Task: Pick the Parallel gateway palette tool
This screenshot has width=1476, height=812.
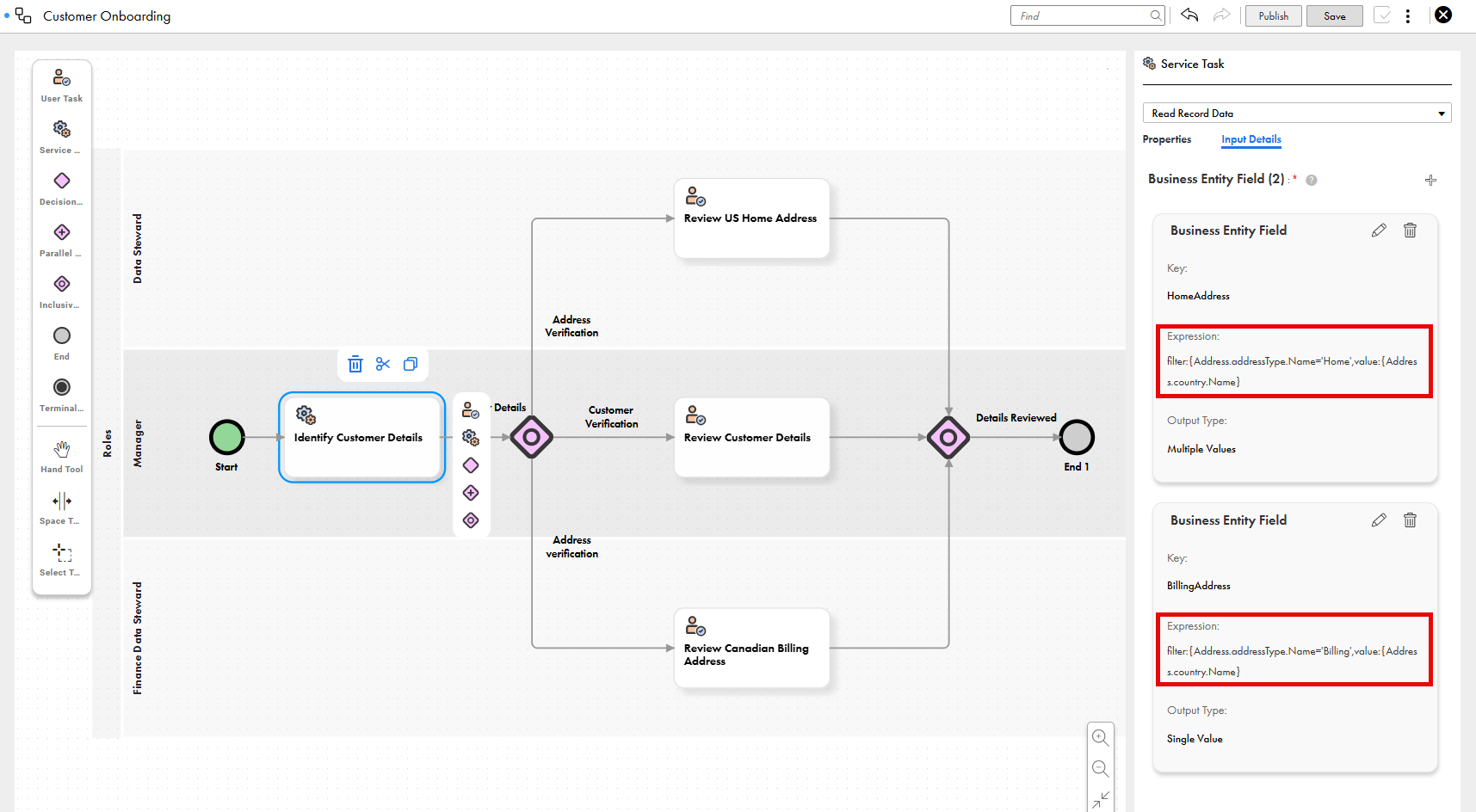Action: click(62, 240)
